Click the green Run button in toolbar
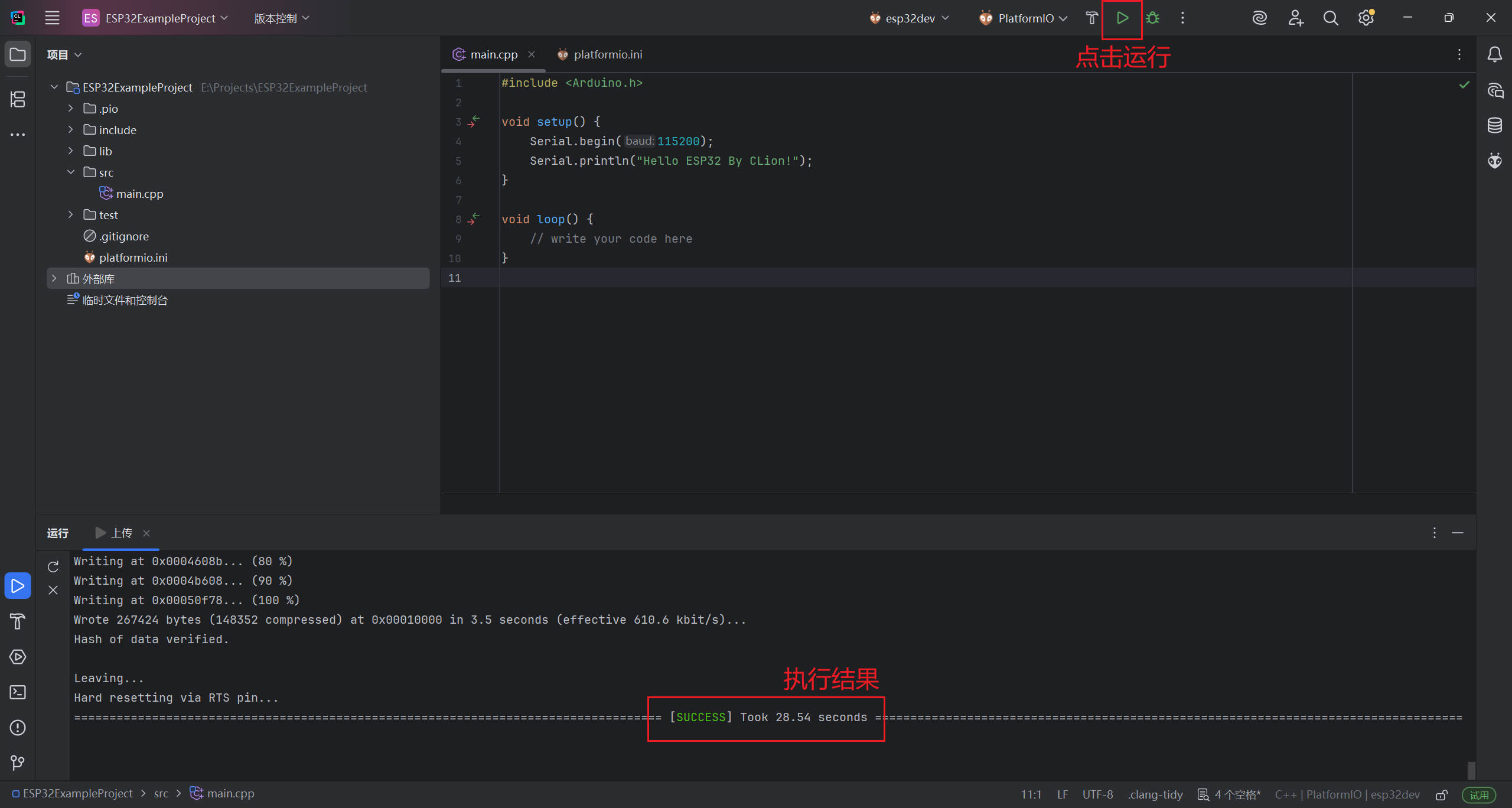The height and width of the screenshot is (808, 1512). (1122, 18)
